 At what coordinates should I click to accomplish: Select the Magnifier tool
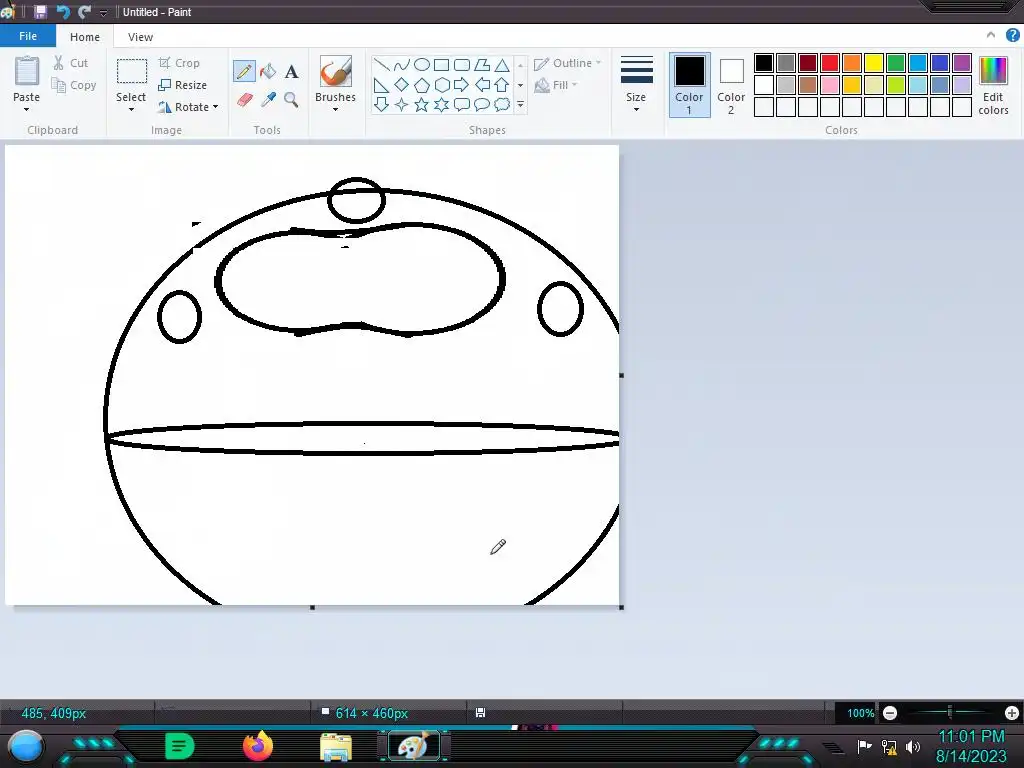click(x=291, y=99)
